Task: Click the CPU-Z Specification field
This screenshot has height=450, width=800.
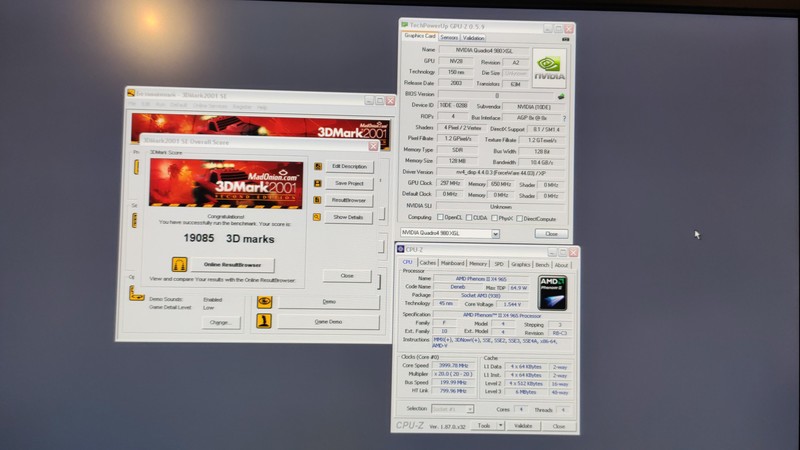Action: [502, 315]
